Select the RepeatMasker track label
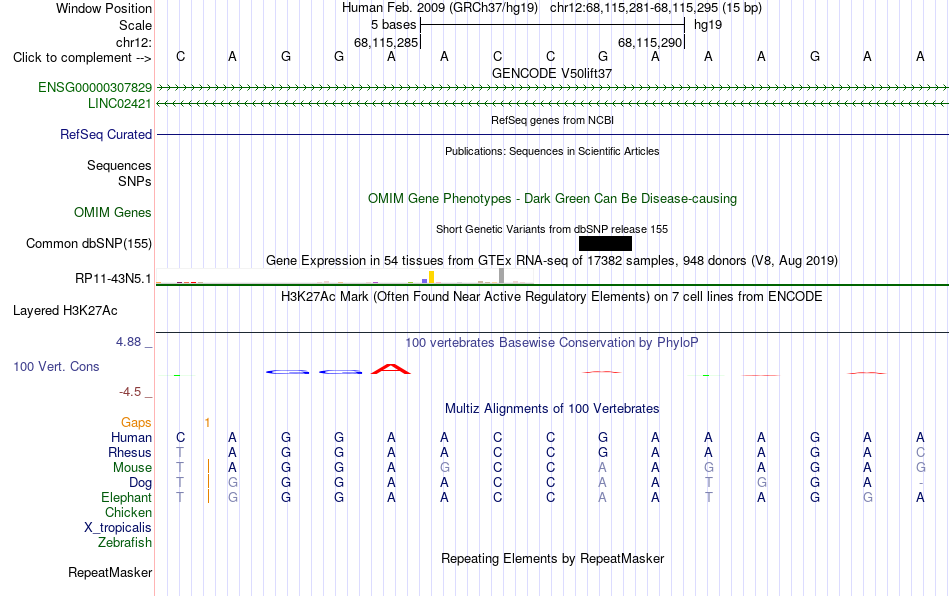This screenshot has width=950, height=596. point(110,572)
